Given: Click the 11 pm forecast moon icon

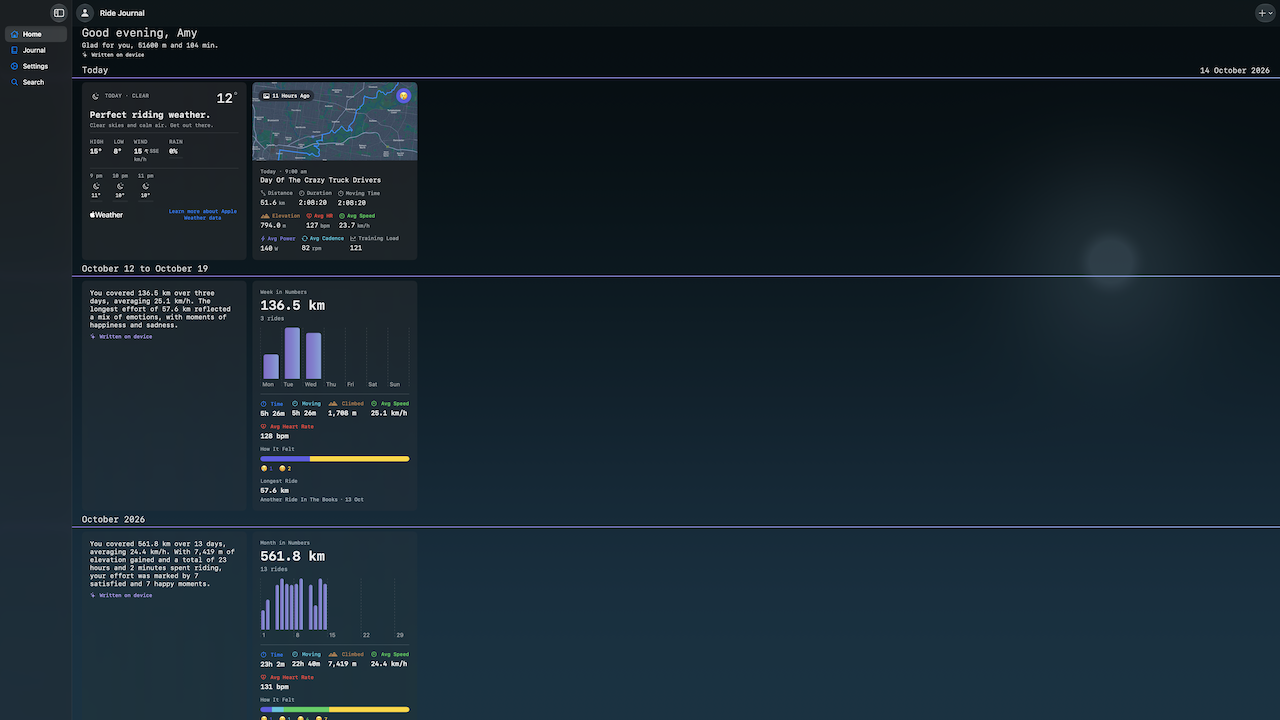Looking at the screenshot, I should pos(145,186).
